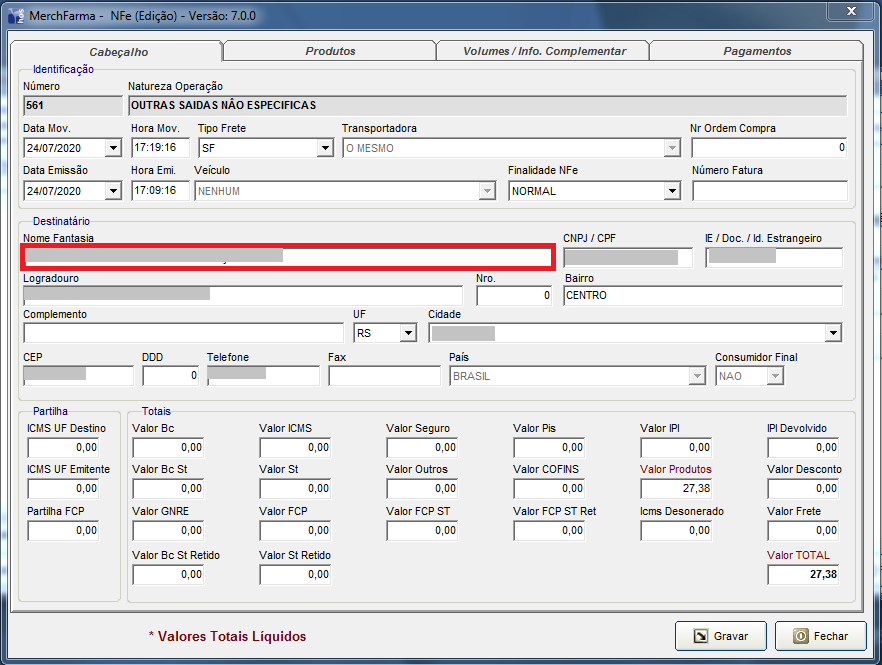Image resolution: width=882 pixels, height=665 pixels.
Task: Click the Nr Ordem Compra field
Action: point(769,148)
